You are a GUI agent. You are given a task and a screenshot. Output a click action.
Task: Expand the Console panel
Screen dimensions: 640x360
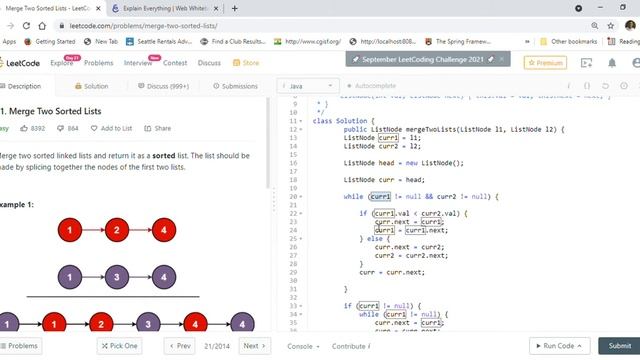tap(303, 346)
